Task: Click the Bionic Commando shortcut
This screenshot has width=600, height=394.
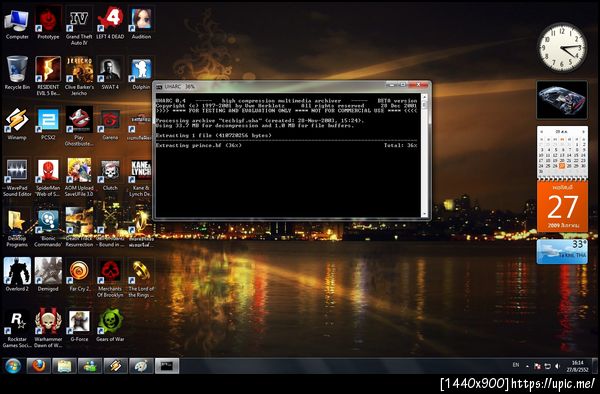Action: point(48,228)
